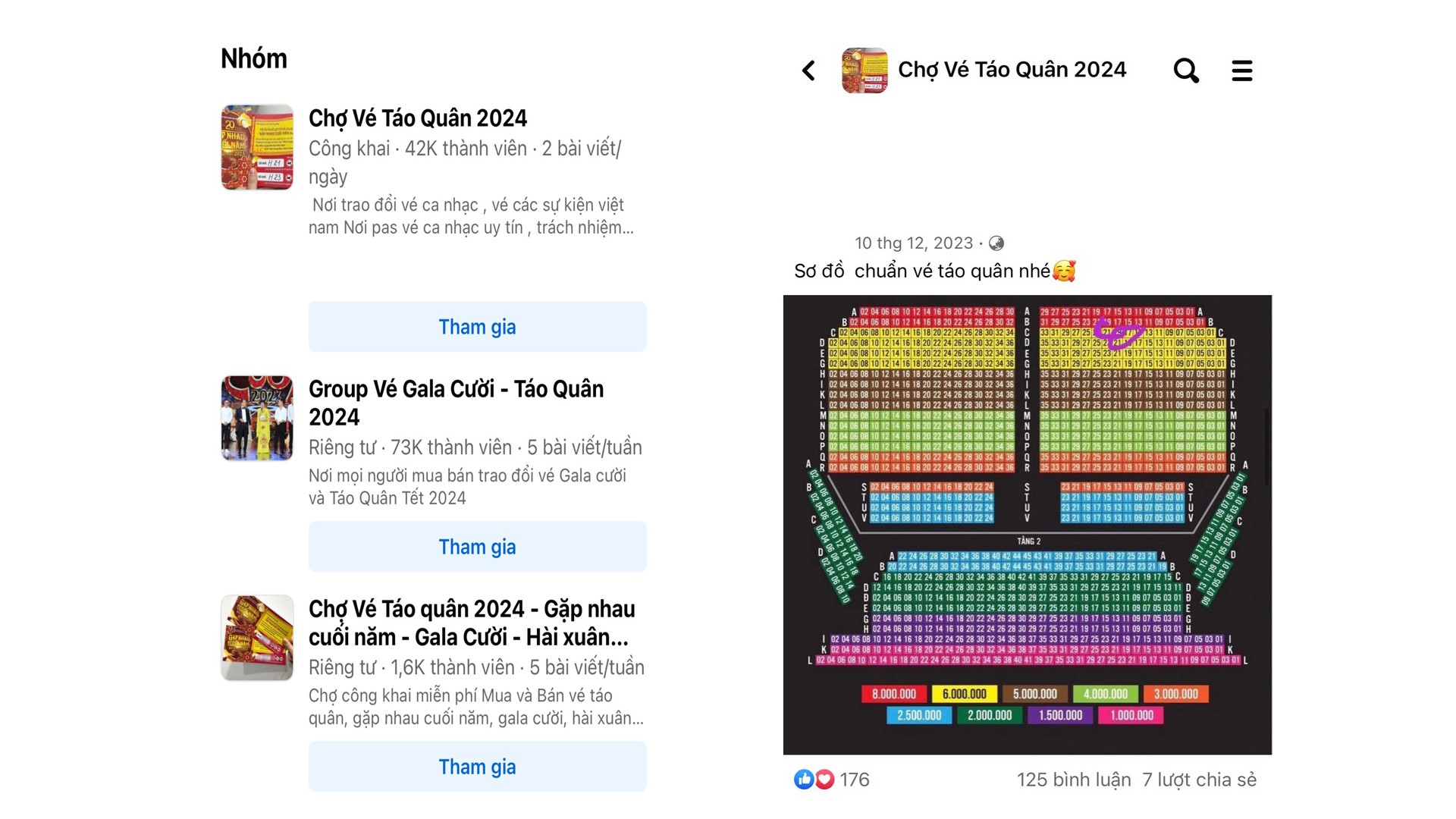View the 125 bình luận comments
This screenshot has width=1456, height=819.
1073,780
